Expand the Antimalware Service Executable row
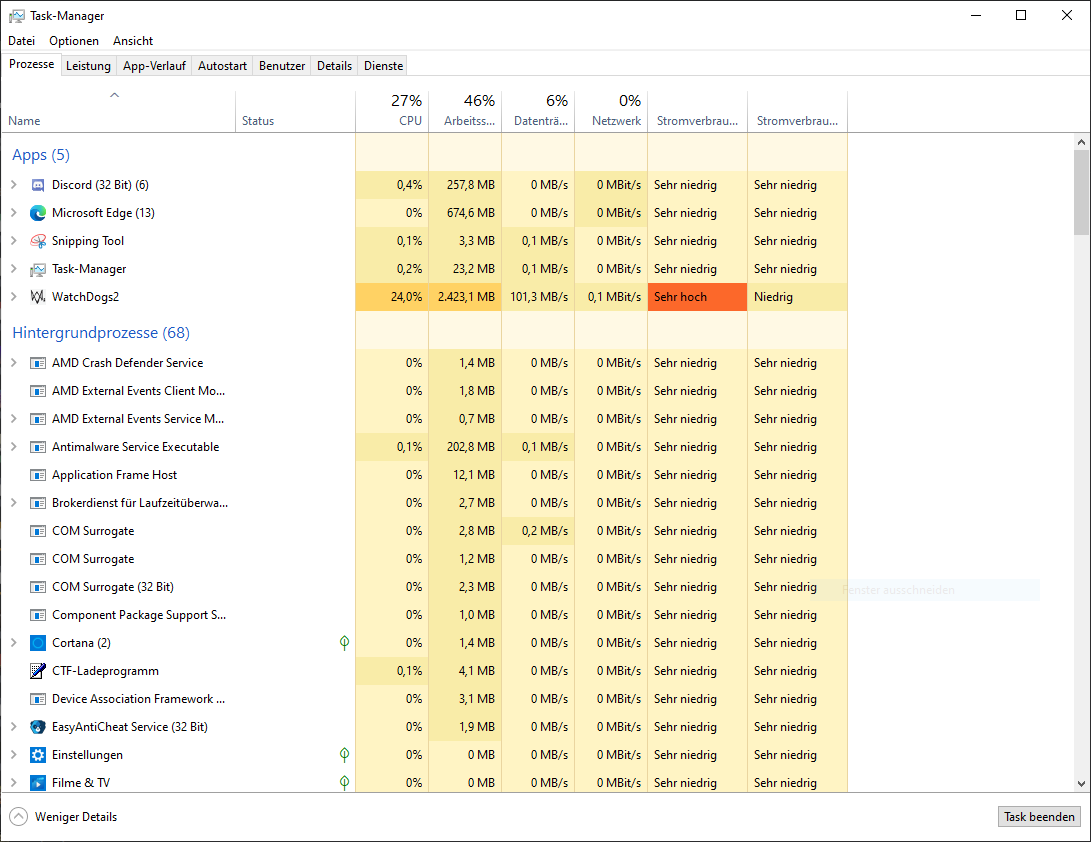The image size is (1091, 842). click(14, 446)
